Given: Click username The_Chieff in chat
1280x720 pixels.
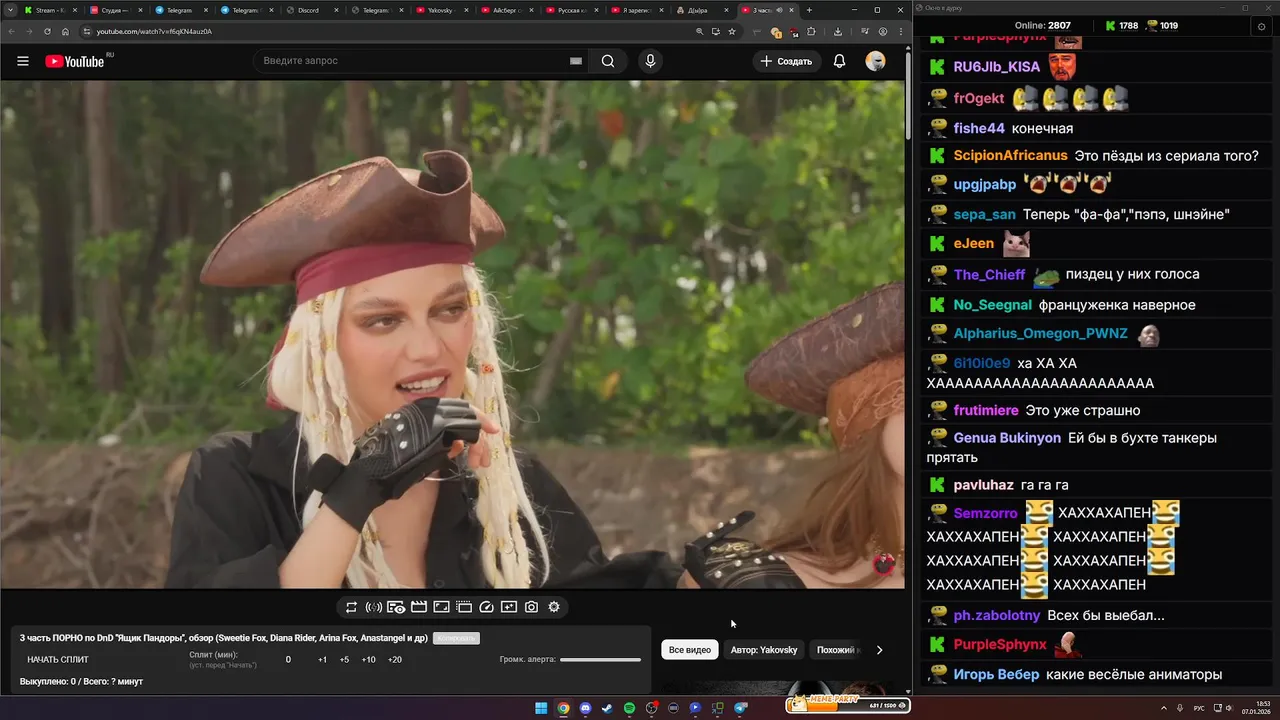Looking at the screenshot, I should [989, 275].
